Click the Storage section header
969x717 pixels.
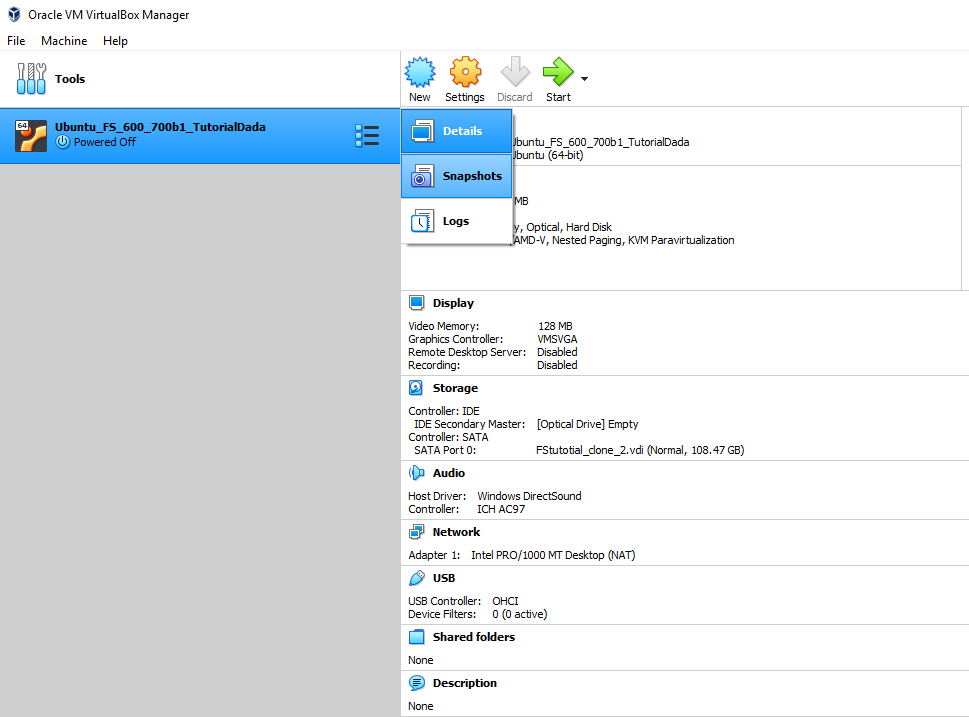[455, 388]
